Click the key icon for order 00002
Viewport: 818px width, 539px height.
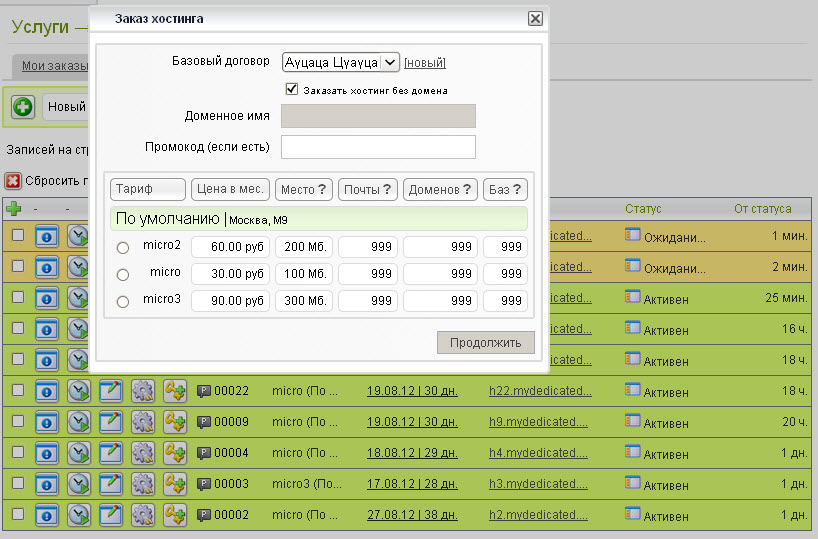click(x=175, y=516)
